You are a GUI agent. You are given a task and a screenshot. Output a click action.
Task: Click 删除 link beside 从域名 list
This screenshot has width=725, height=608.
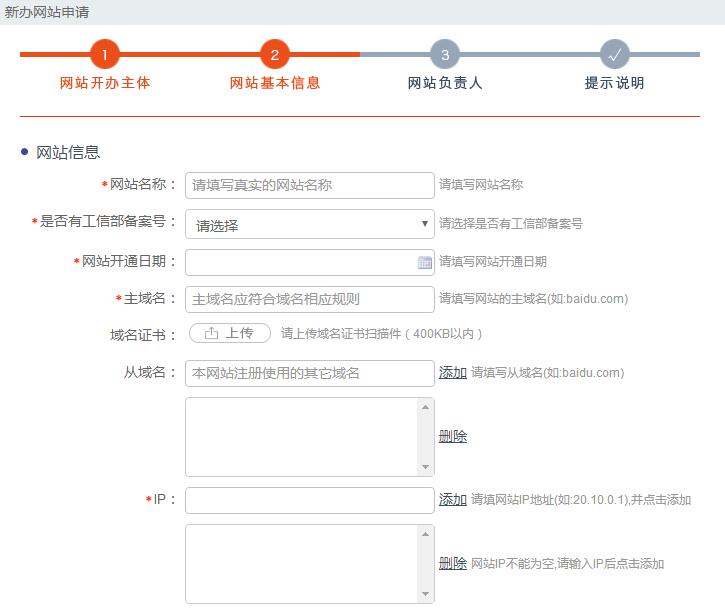coord(452,437)
